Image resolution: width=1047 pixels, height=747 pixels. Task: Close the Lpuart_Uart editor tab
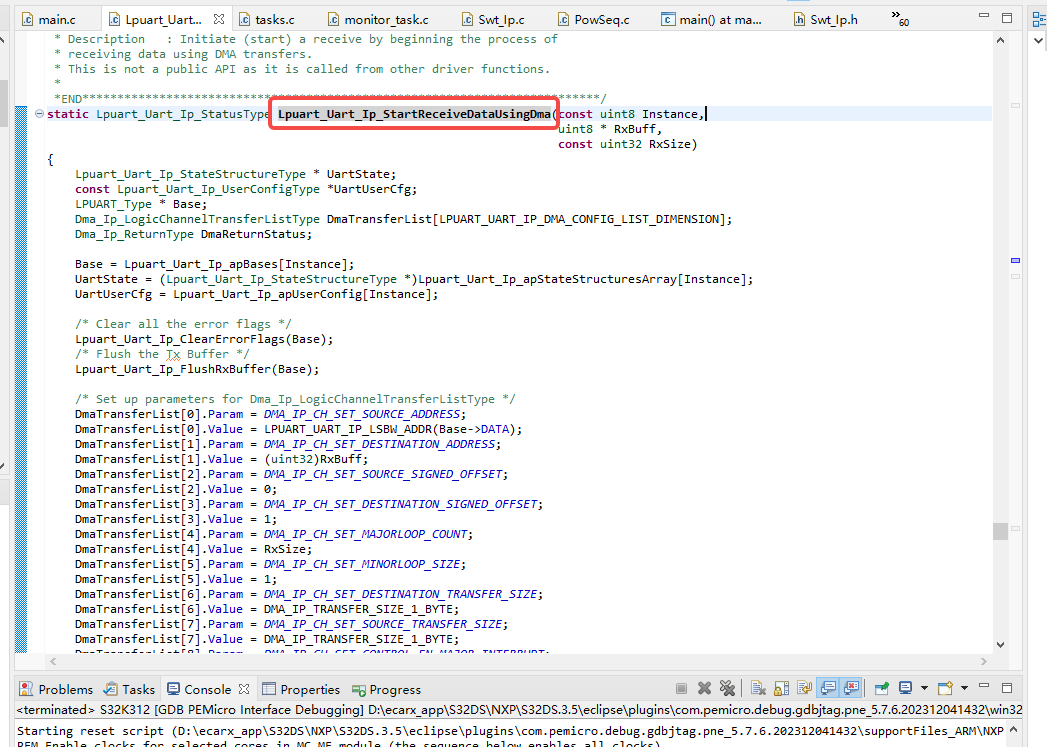coord(218,19)
